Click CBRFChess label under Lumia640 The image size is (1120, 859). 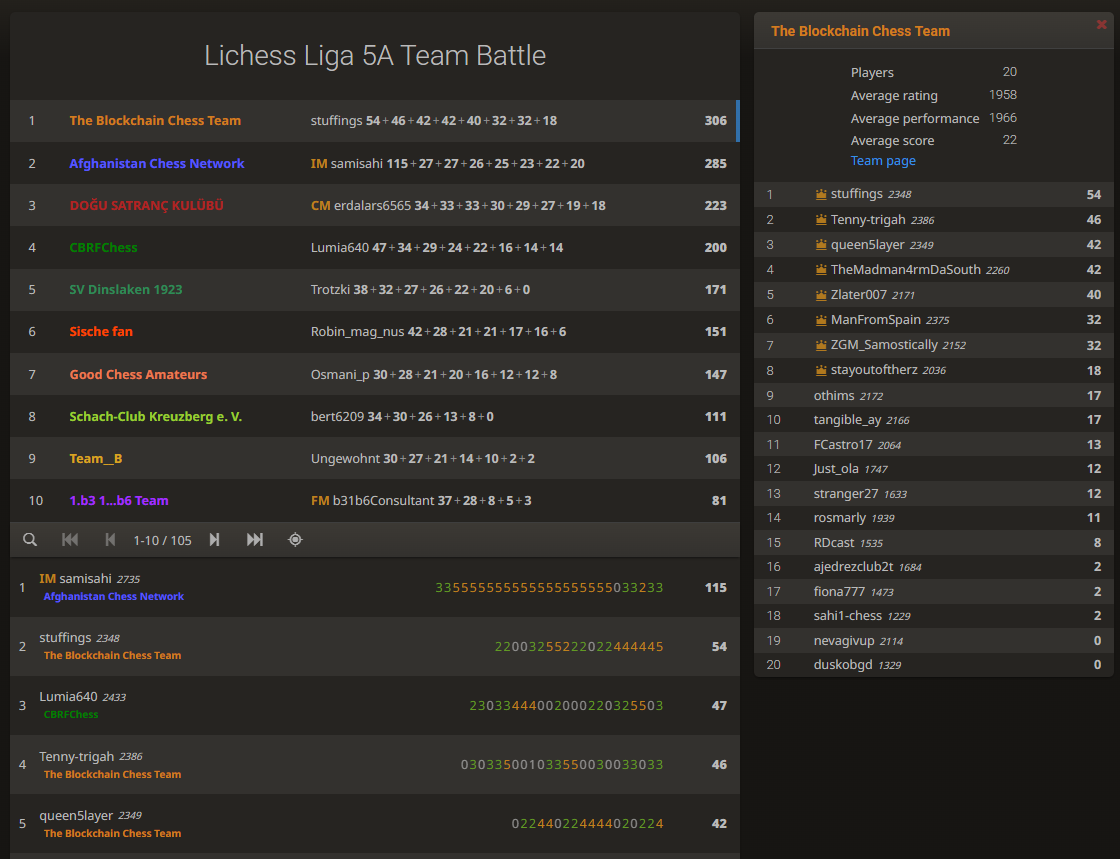[71, 714]
